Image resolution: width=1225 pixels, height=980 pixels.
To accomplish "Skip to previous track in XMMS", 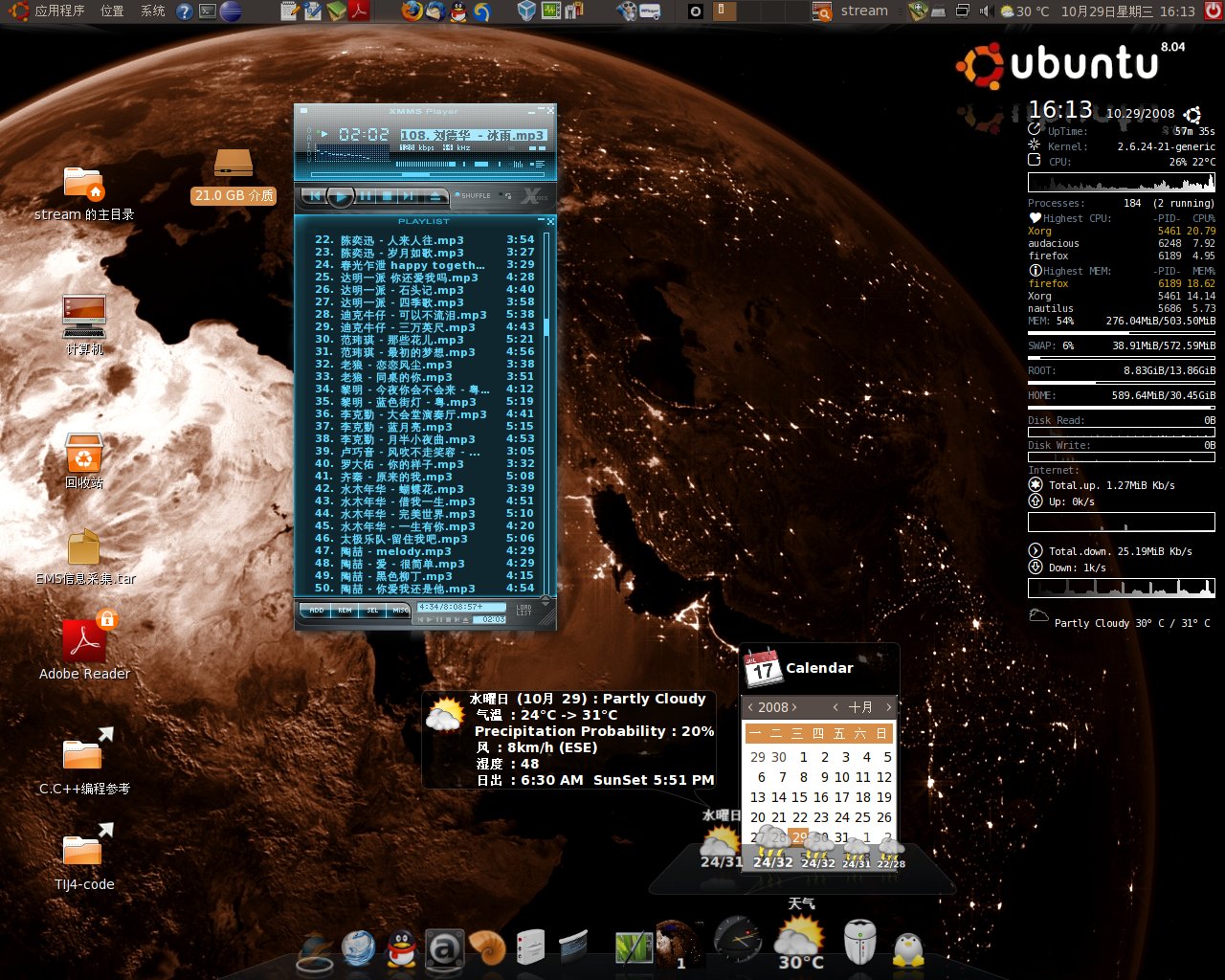I will coord(314,196).
